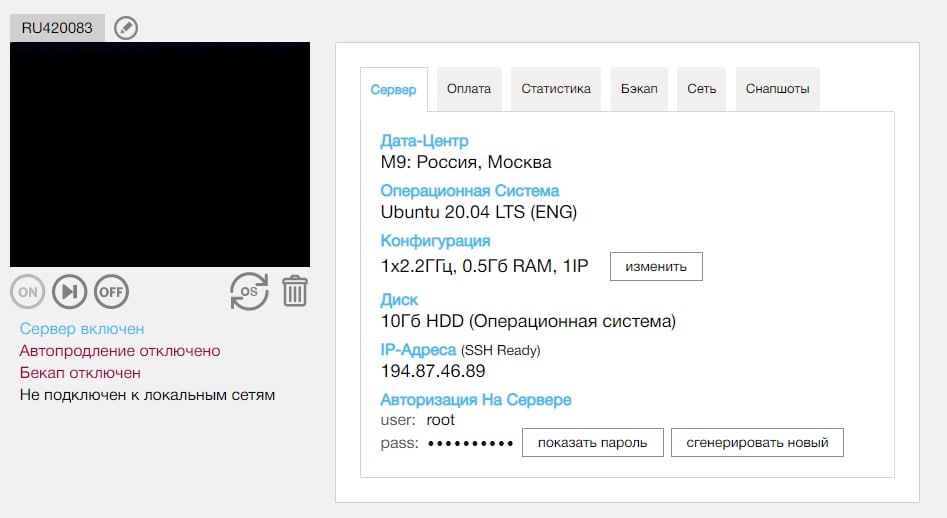This screenshot has width=947, height=518.
Task: Click сгенерировать новый password button
Action: (757, 443)
